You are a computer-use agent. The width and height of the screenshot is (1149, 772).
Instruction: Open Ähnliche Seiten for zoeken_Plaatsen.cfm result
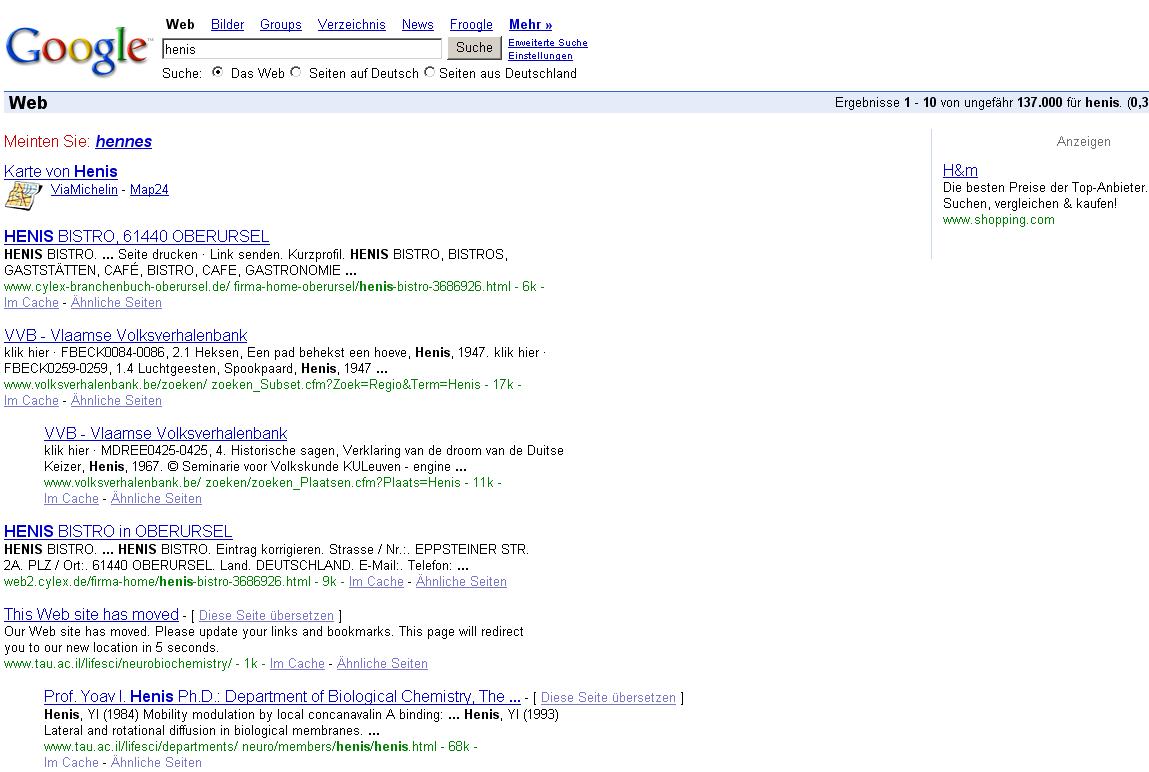[x=156, y=499]
